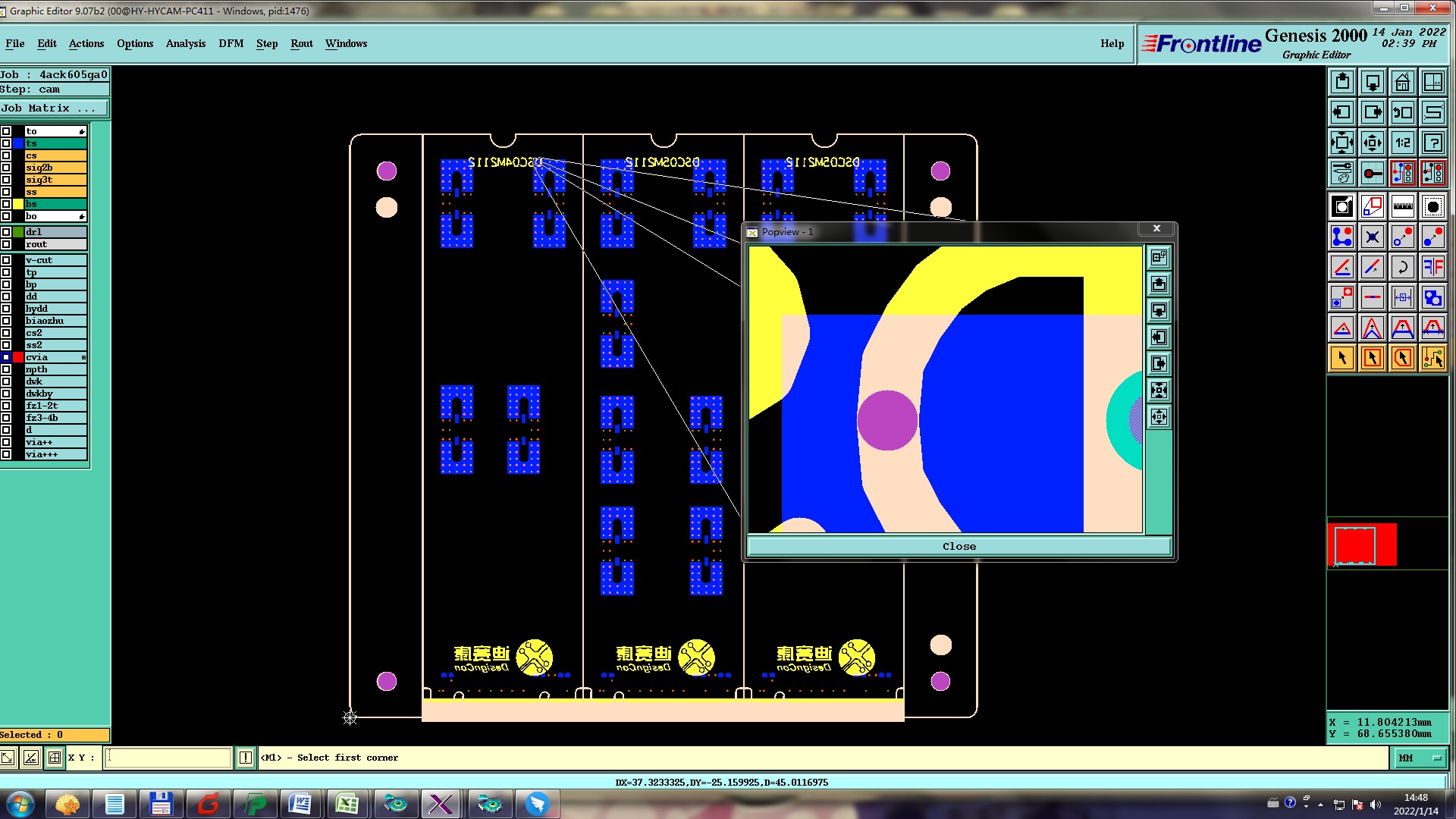Open the Excel icon in the taskbar
Screen dimensions: 1456x819
[347, 803]
